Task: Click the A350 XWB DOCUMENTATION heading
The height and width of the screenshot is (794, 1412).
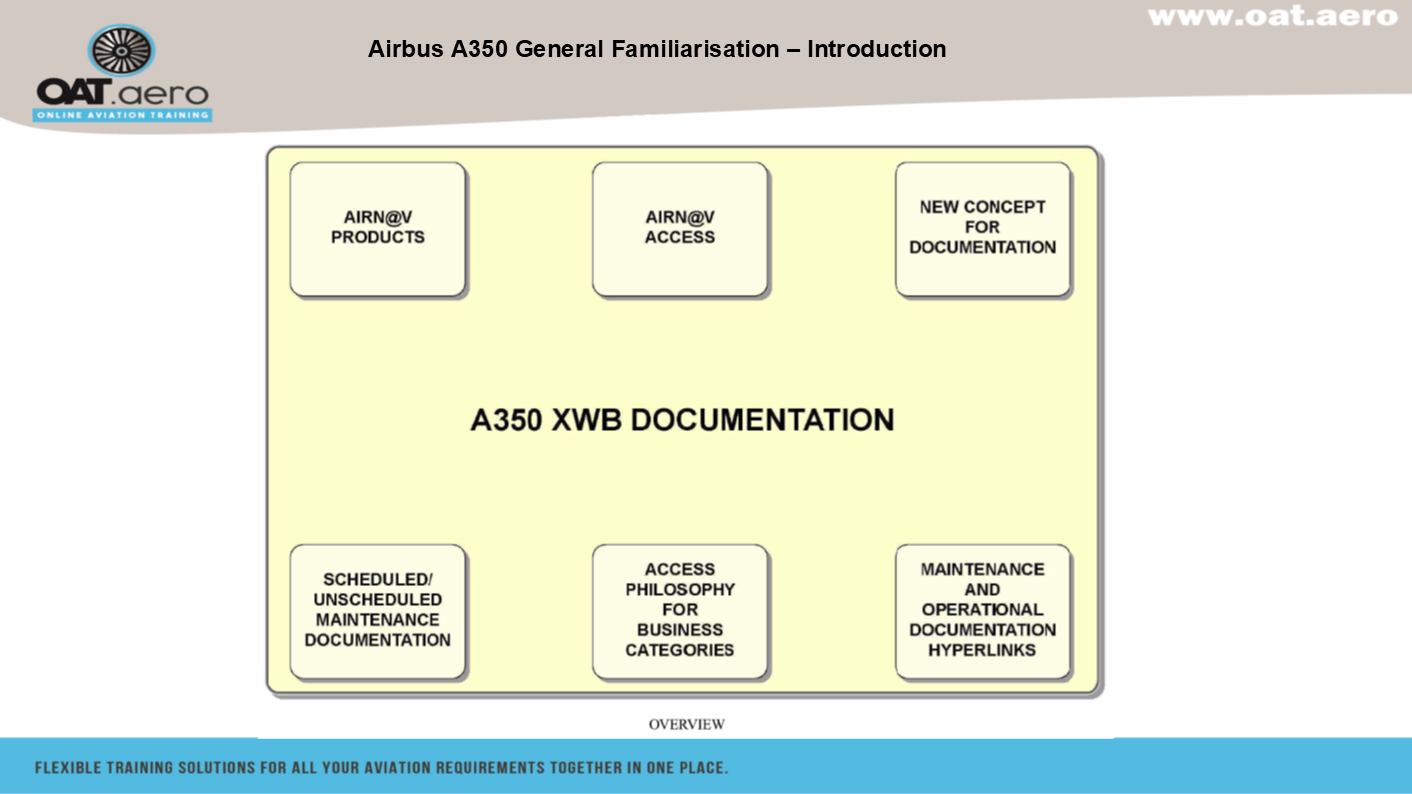Action: (x=682, y=420)
